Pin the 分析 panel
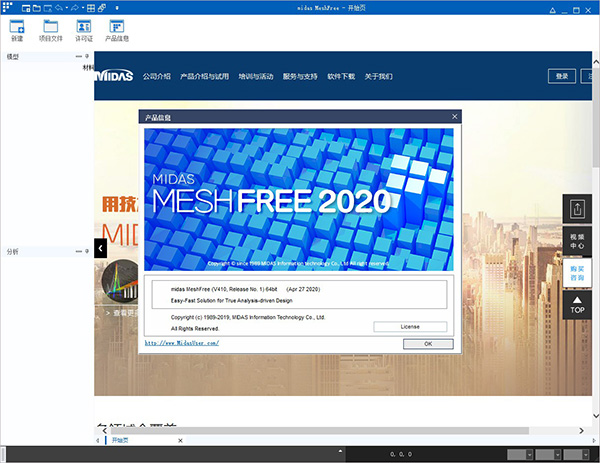This screenshot has width=600, height=463. point(87,251)
